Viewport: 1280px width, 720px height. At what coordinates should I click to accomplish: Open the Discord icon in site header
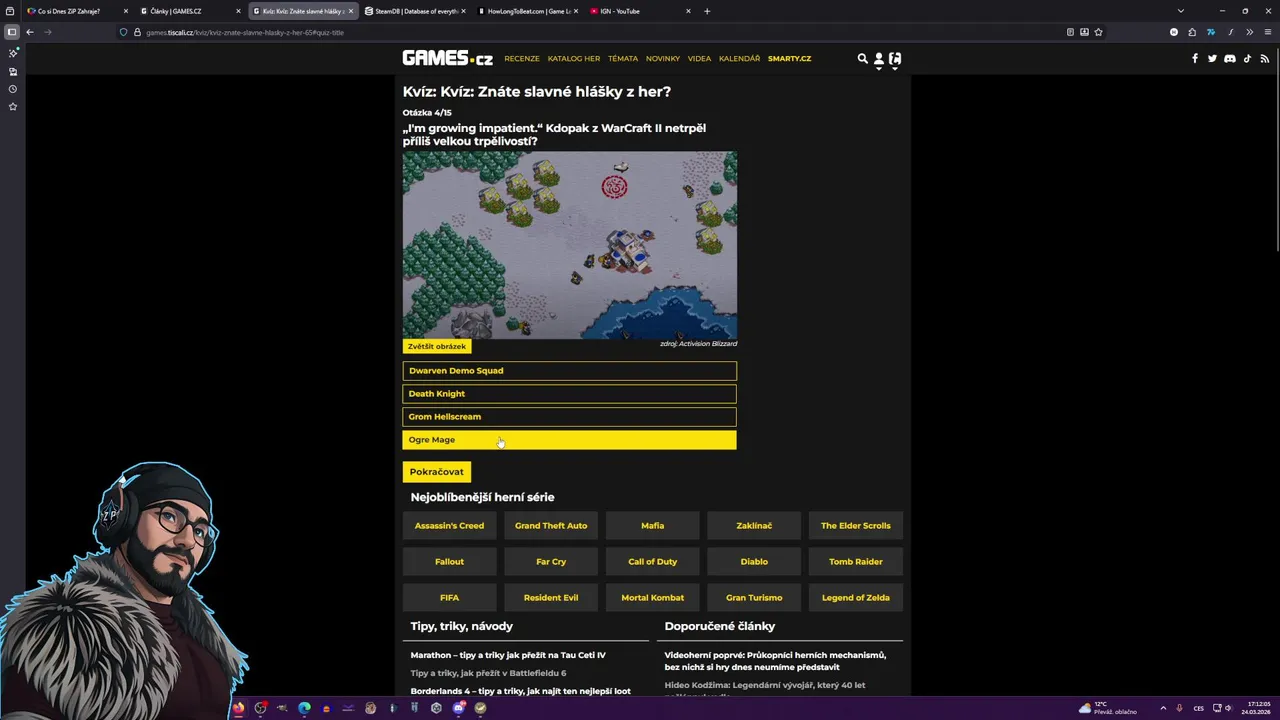[1230, 59]
